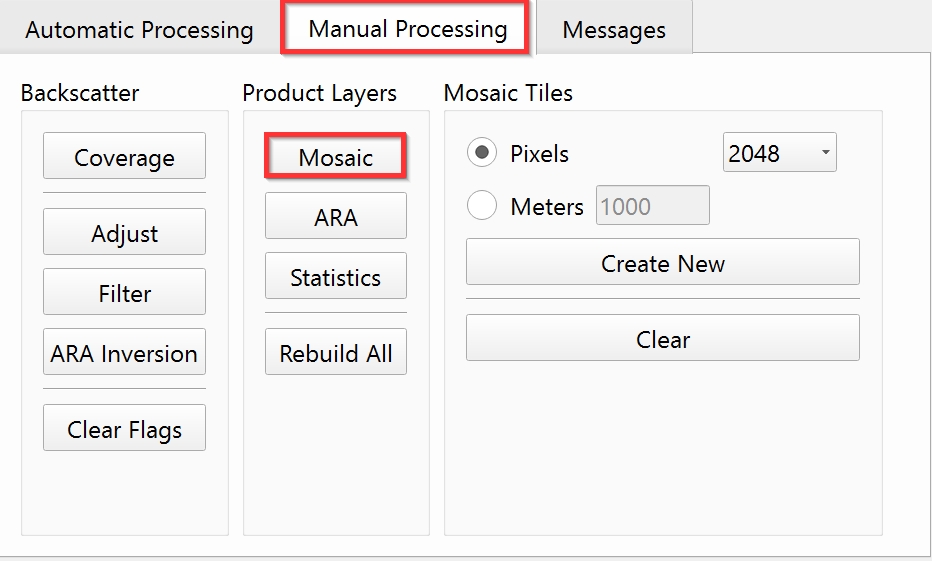The height and width of the screenshot is (561, 932).
Task: Run ARA Inversion
Action: [124, 353]
